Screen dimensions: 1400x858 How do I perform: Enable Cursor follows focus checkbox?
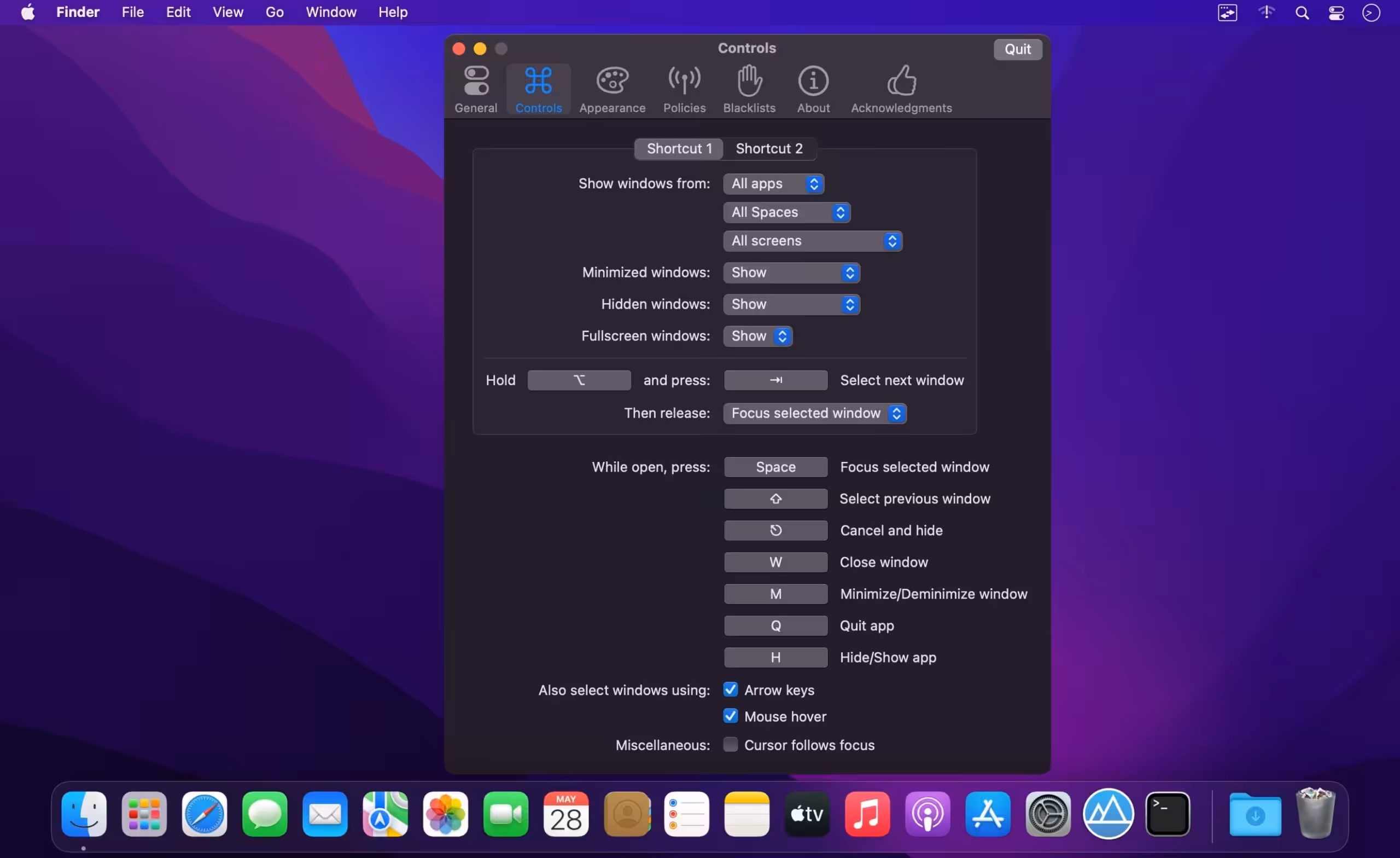click(730, 744)
